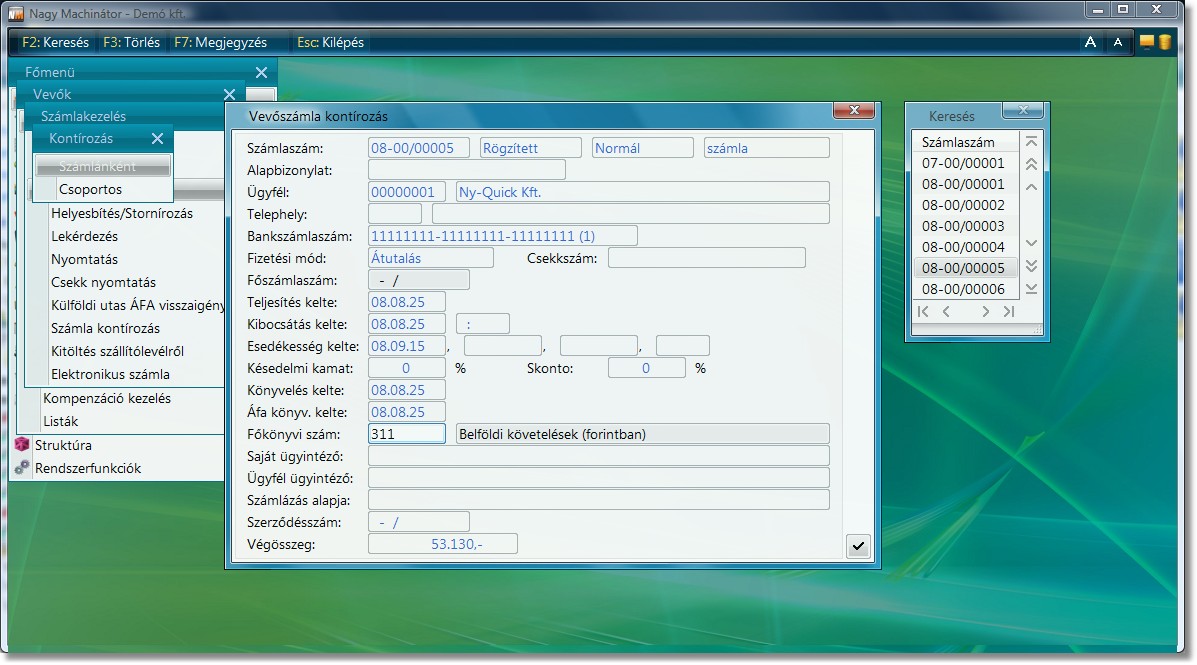Screen dimensions: 1197x665
Task: Close the Kontírozás submenu panel
Action: click(157, 139)
